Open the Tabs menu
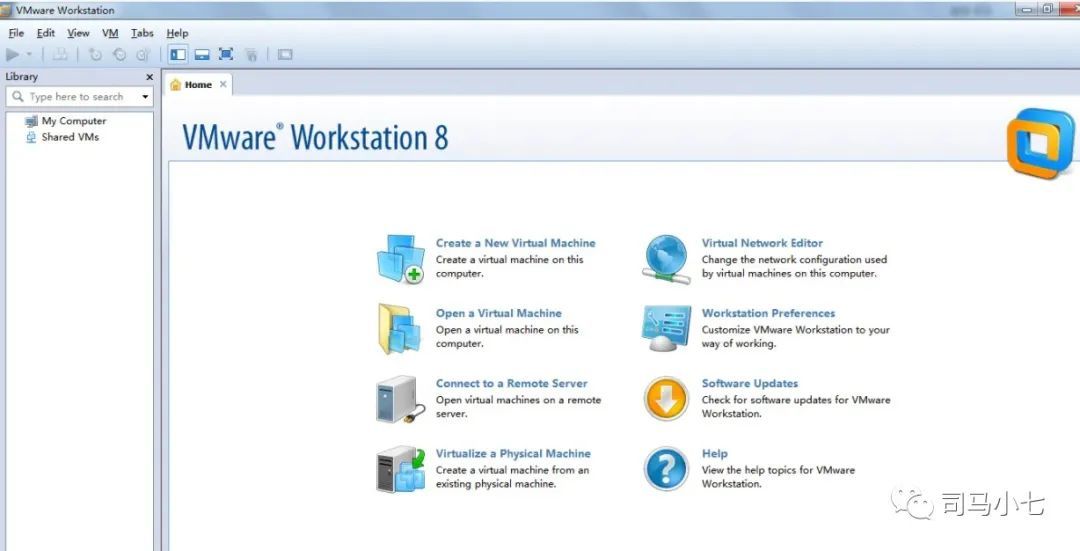This screenshot has width=1080, height=551. [143, 33]
